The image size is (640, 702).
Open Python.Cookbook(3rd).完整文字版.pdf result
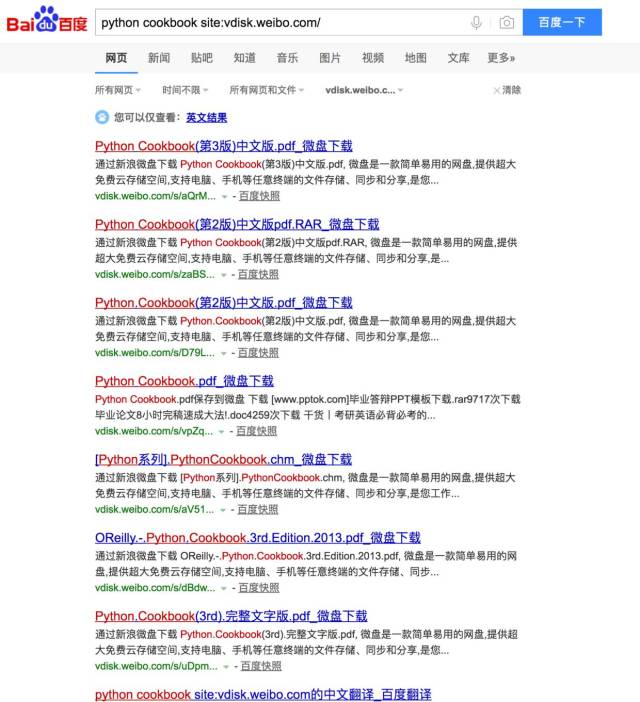click(231, 616)
